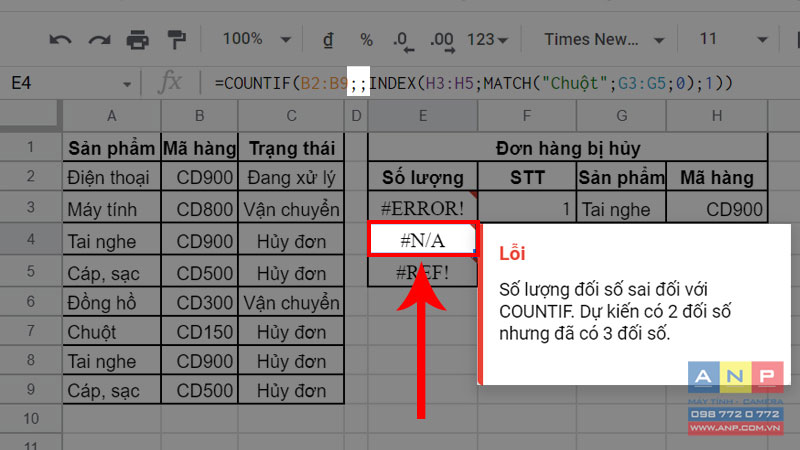
Task: Click 'CD900' cell in column H
Action: 717,208
